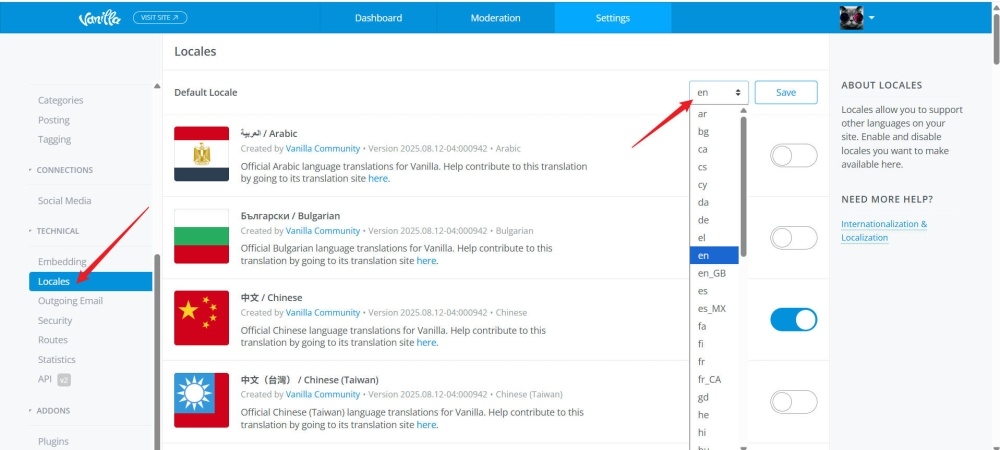Open the Dashboard tab
1000x450 pixels.
[378, 18]
